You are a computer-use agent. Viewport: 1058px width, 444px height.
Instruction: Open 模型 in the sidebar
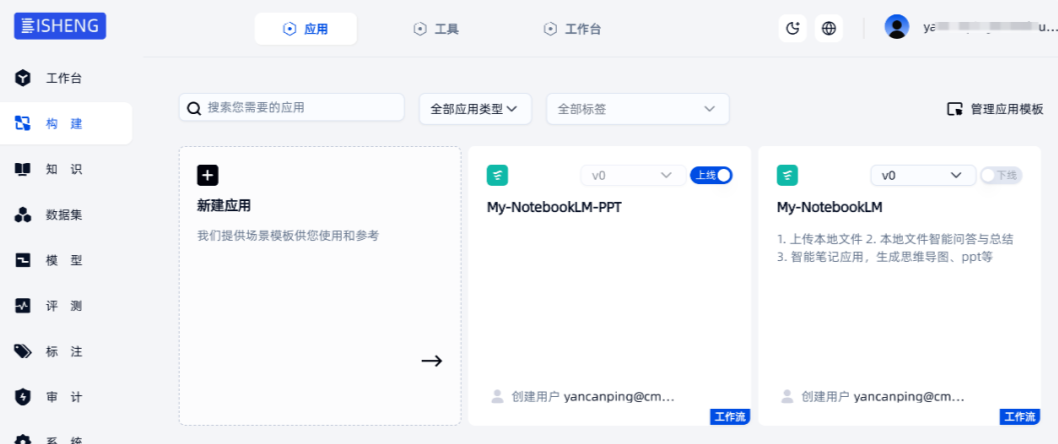66,260
